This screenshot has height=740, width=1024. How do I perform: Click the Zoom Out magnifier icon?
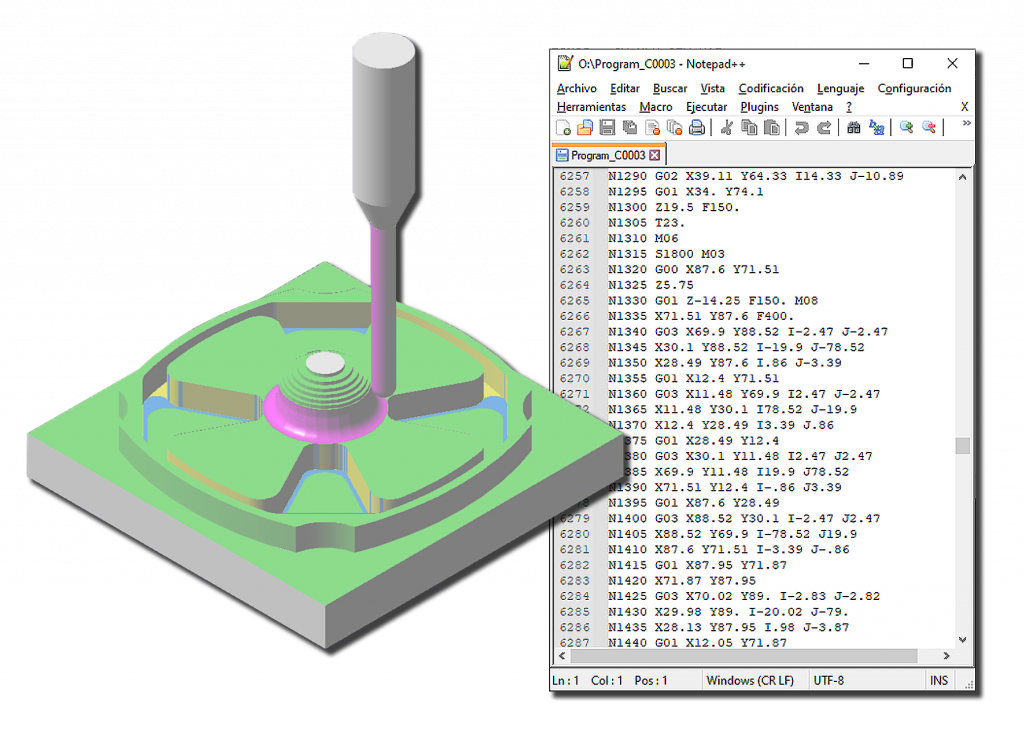pos(929,127)
